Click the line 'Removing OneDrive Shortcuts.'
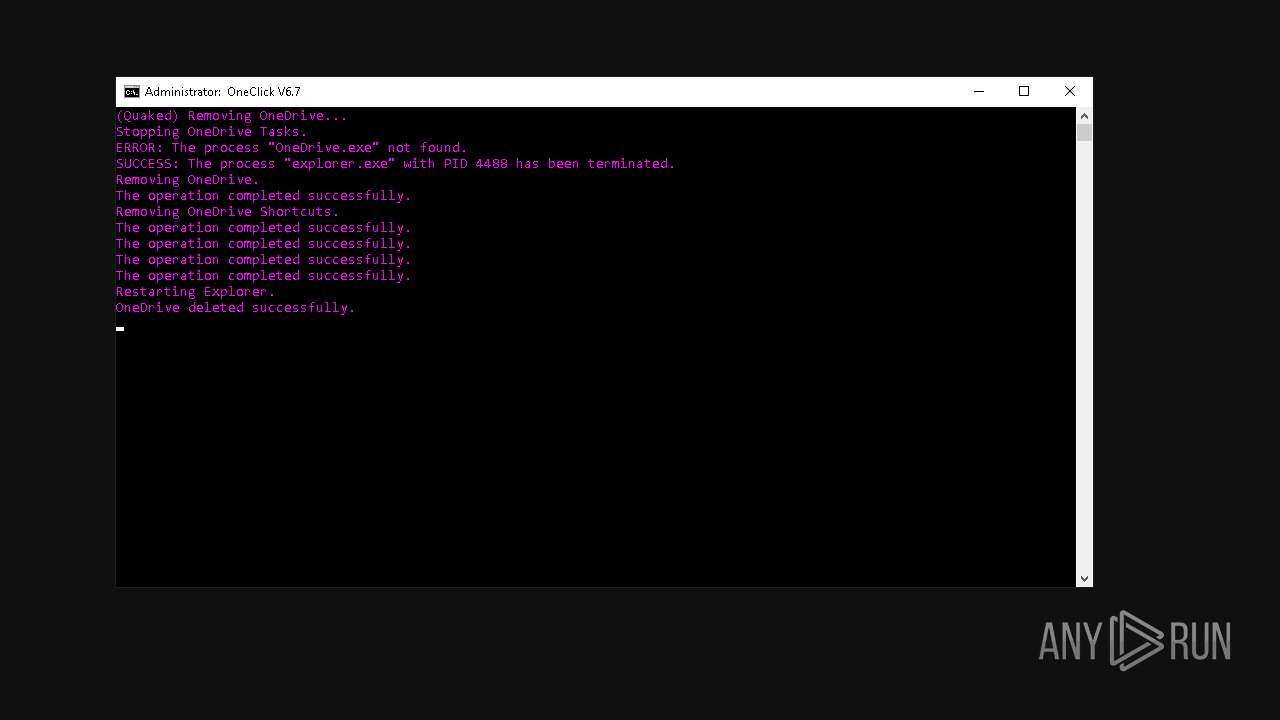The height and width of the screenshot is (720, 1280). tap(228, 212)
